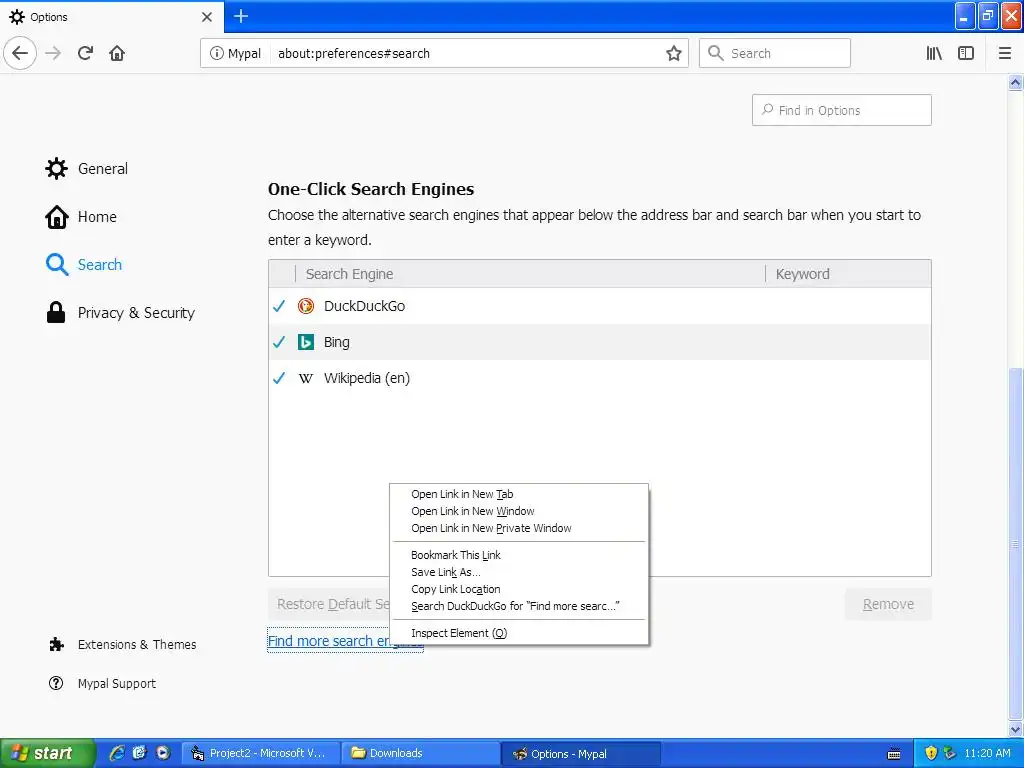The image size is (1024, 768).
Task: Uncheck the Wikipedia (en) search engine
Action: [x=280, y=377]
